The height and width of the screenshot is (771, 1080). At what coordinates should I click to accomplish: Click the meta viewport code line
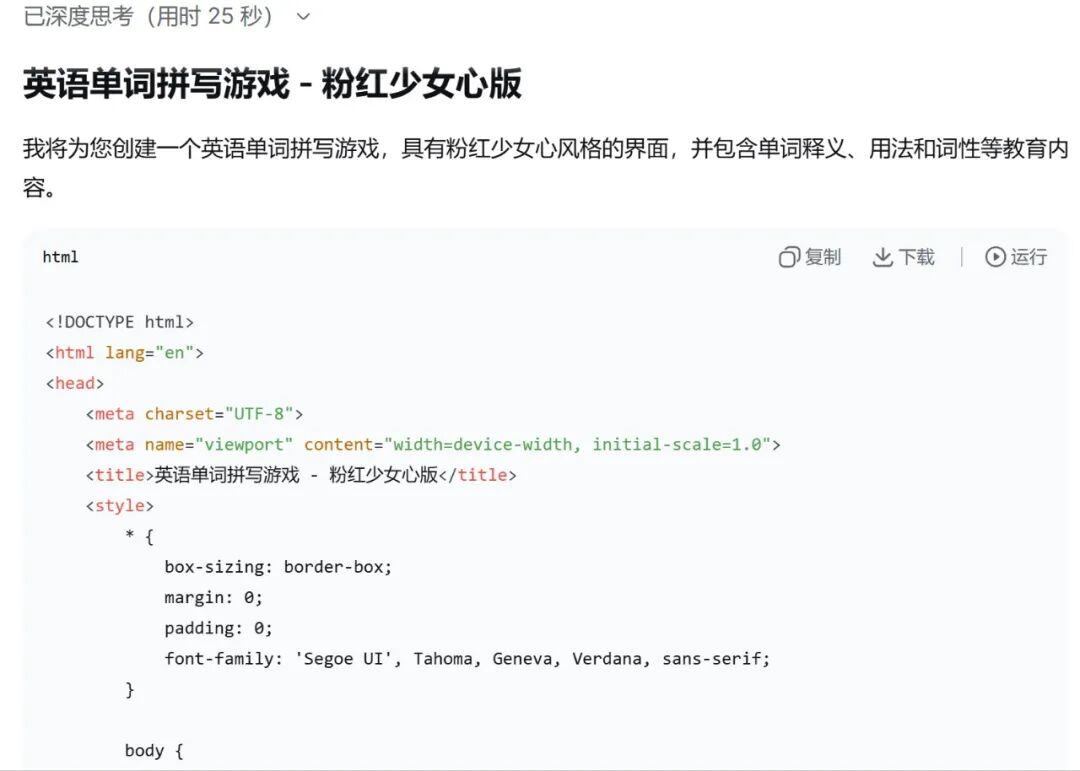[432, 444]
